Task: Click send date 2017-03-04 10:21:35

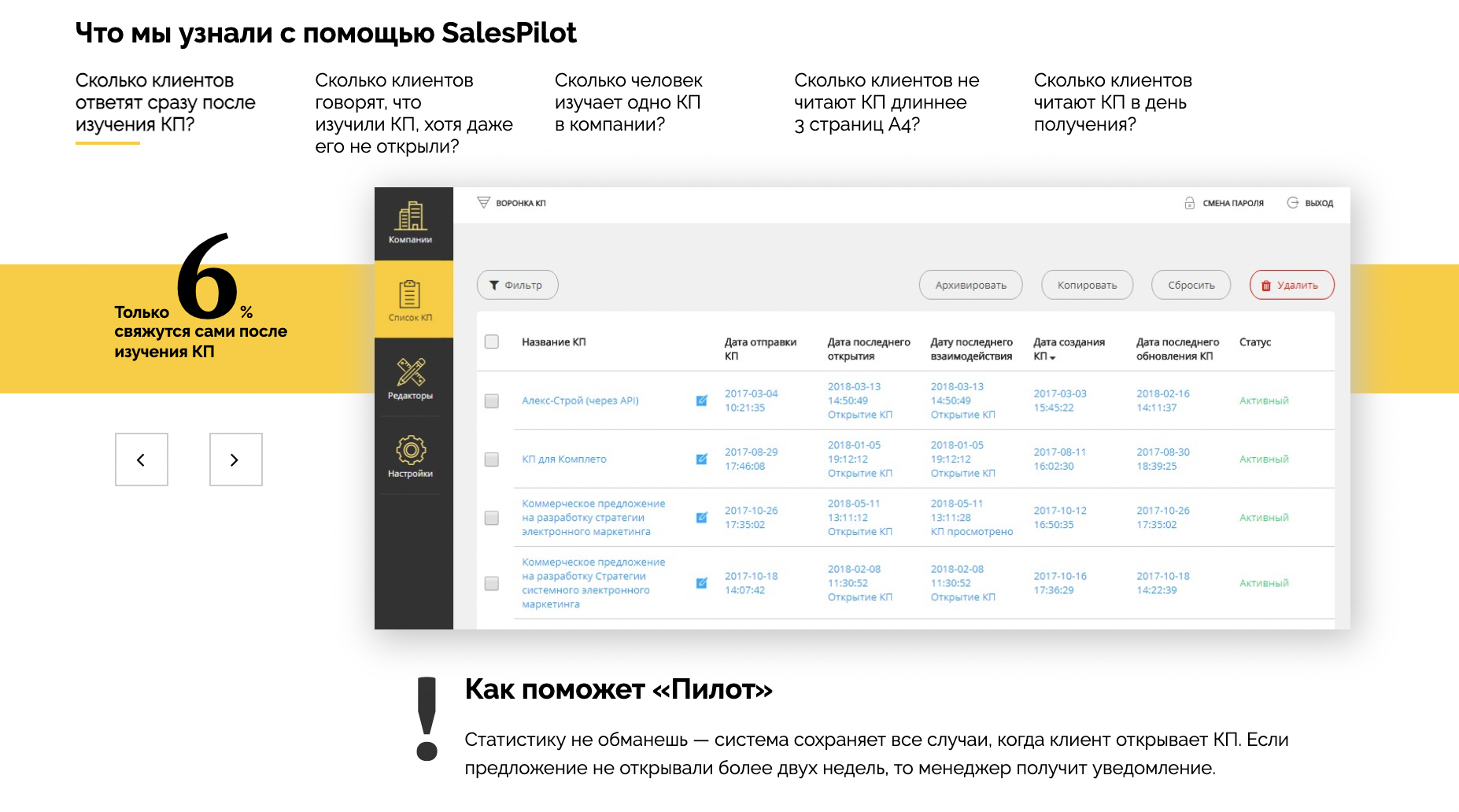Action: pyautogui.click(x=751, y=400)
